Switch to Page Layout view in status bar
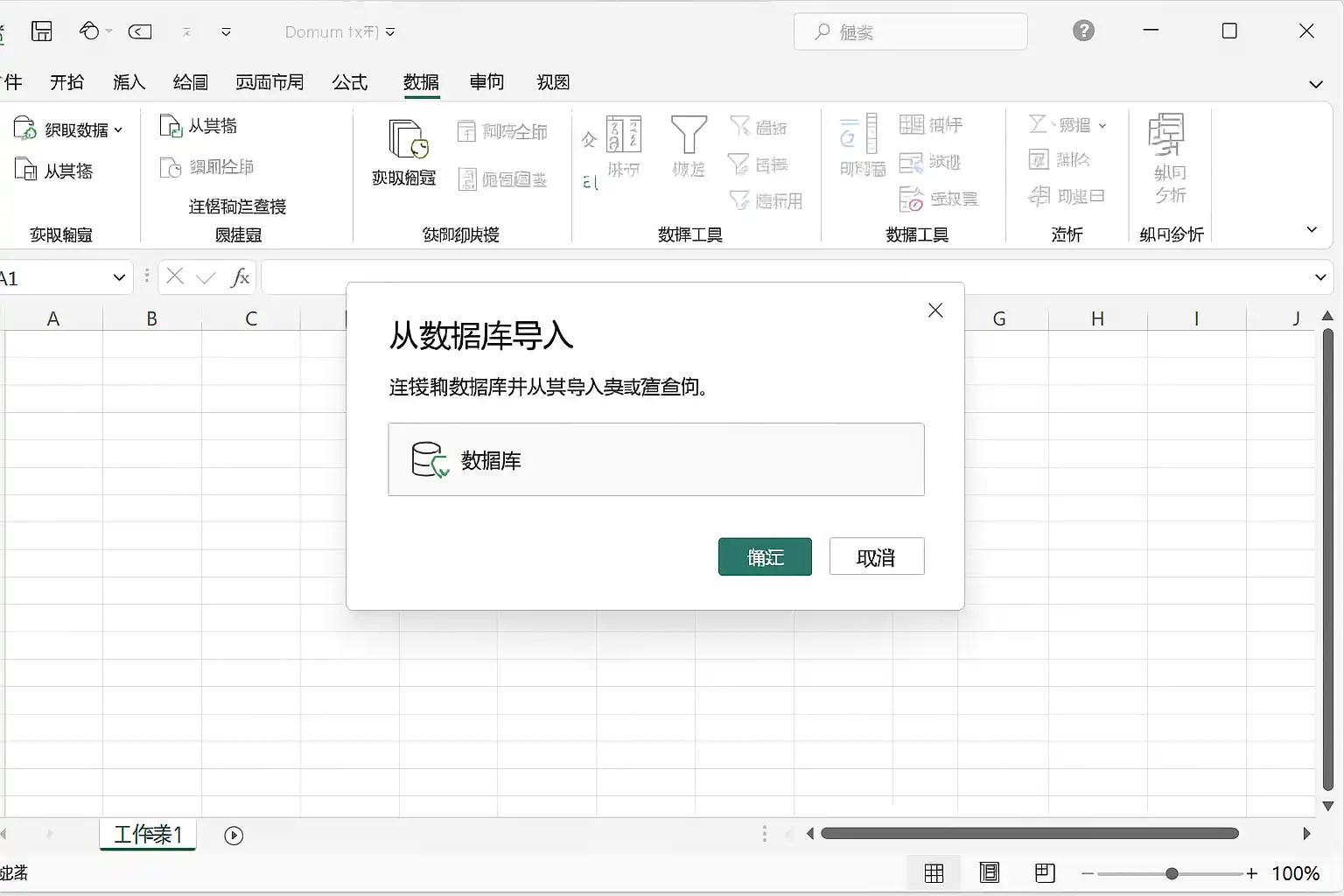The image size is (1344, 896). [x=990, y=873]
